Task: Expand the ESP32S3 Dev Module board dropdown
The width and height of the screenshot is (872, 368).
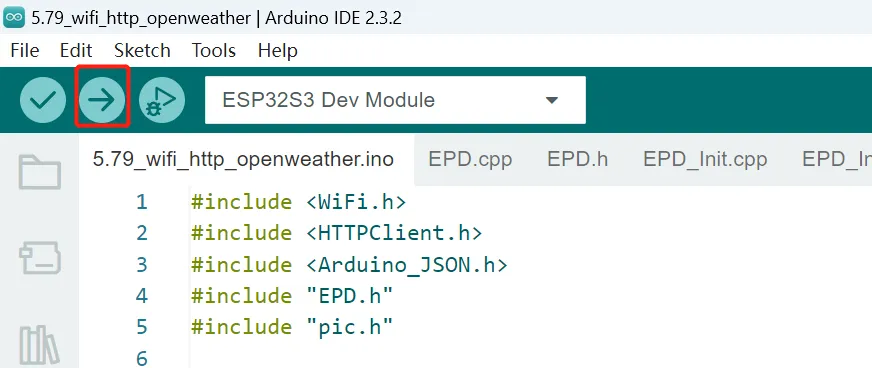Action: click(395, 100)
